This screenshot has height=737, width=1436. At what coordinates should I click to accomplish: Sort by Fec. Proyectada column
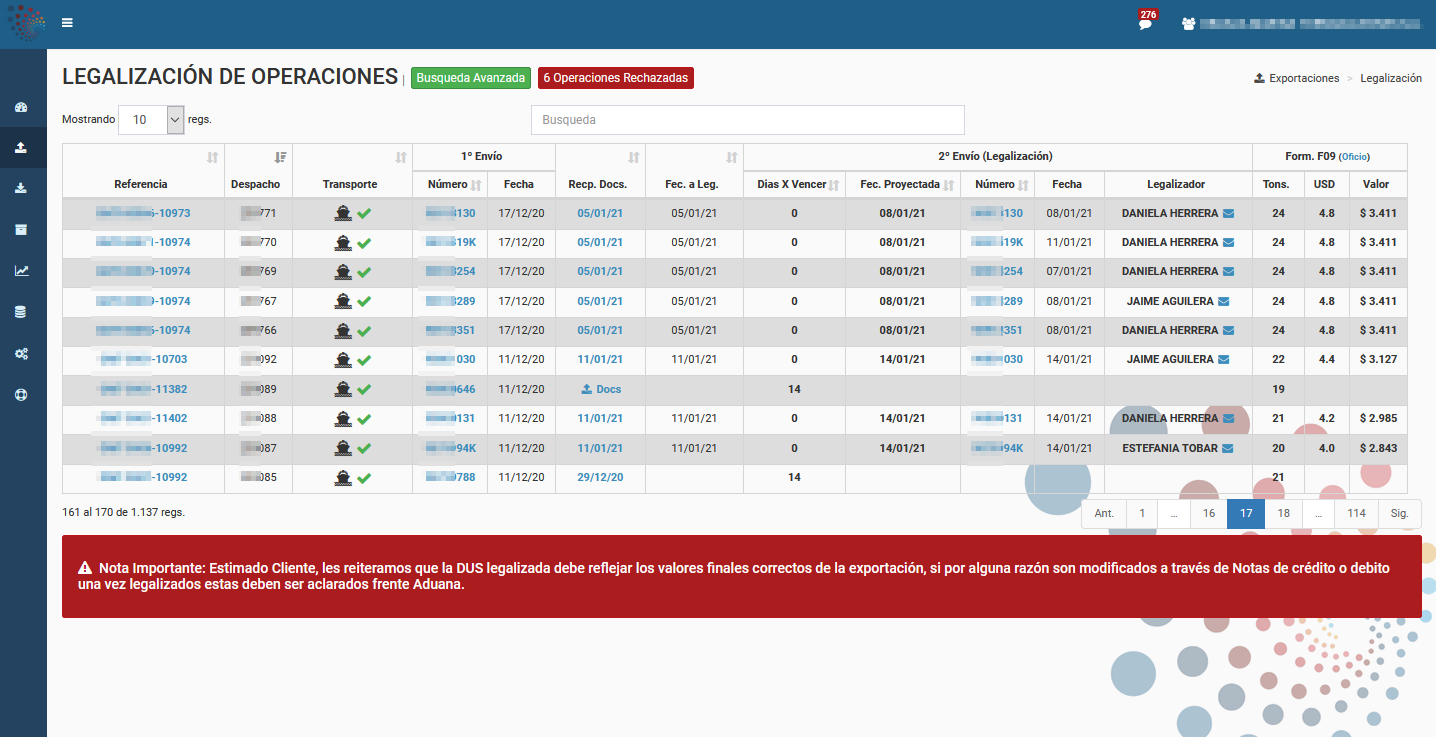coord(948,185)
